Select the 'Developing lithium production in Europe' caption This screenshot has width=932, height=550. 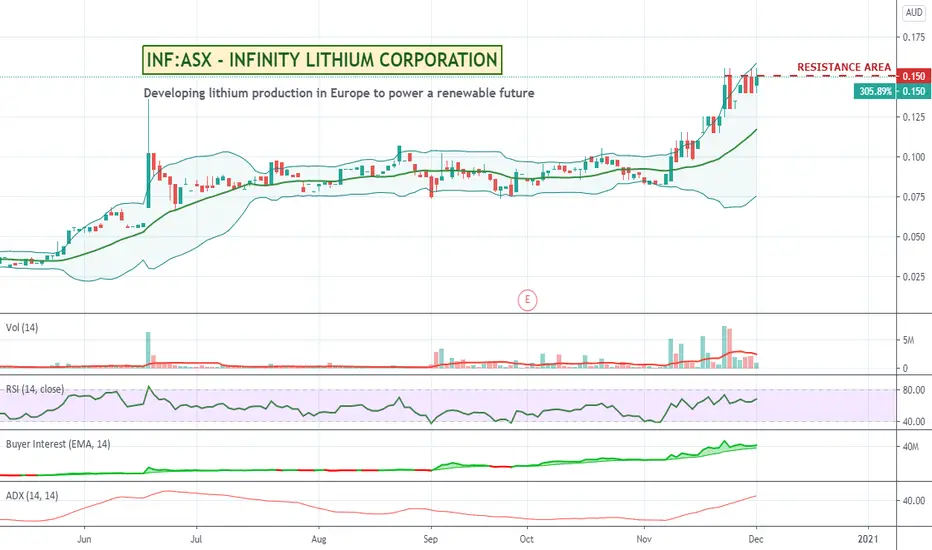(x=339, y=93)
